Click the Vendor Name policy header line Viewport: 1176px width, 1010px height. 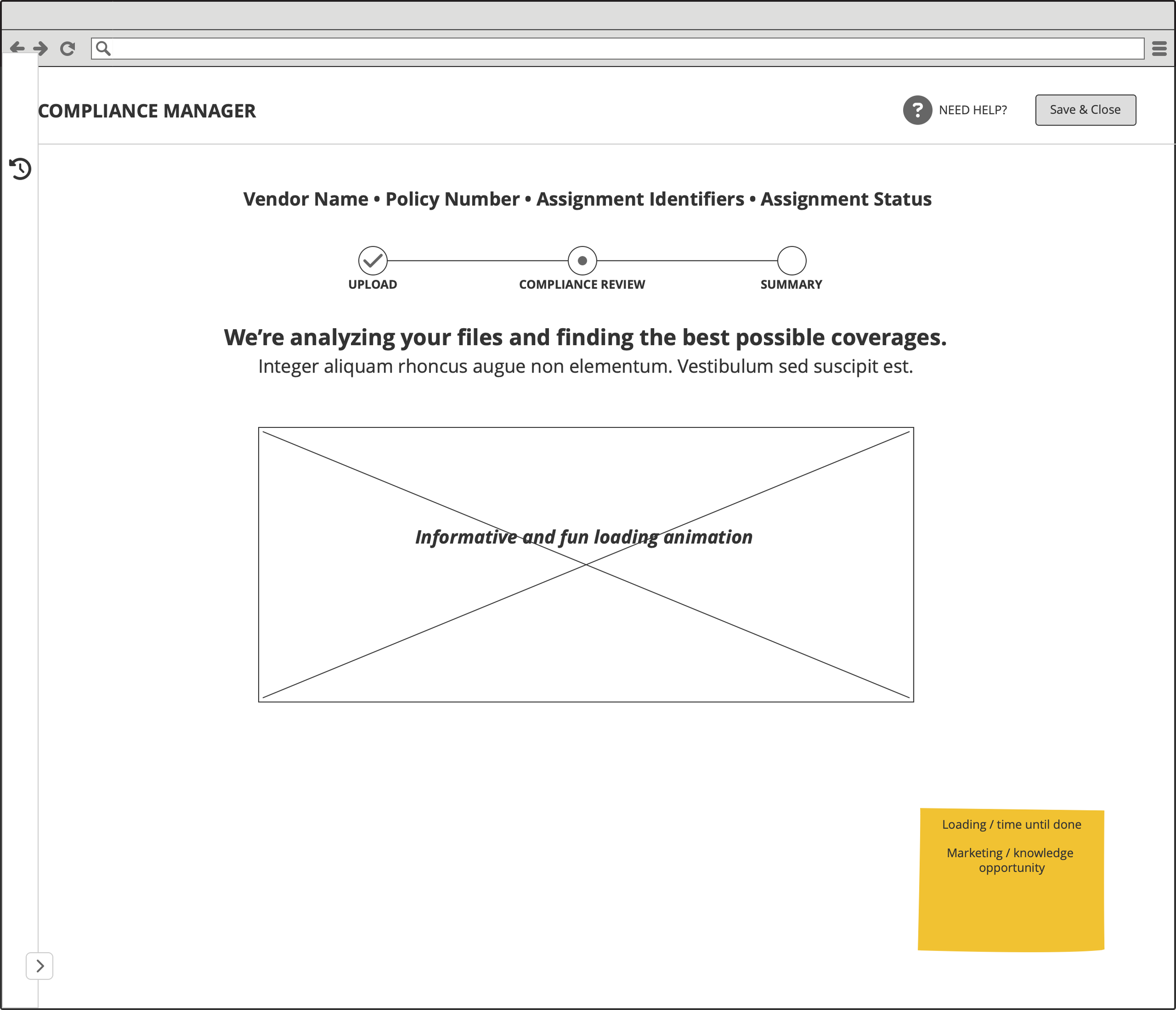pos(588,199)
